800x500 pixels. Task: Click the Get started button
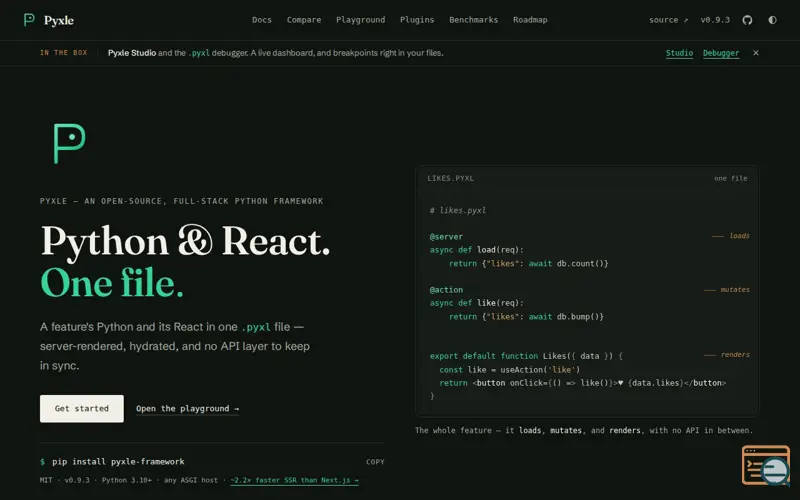[x=82, y=408]
